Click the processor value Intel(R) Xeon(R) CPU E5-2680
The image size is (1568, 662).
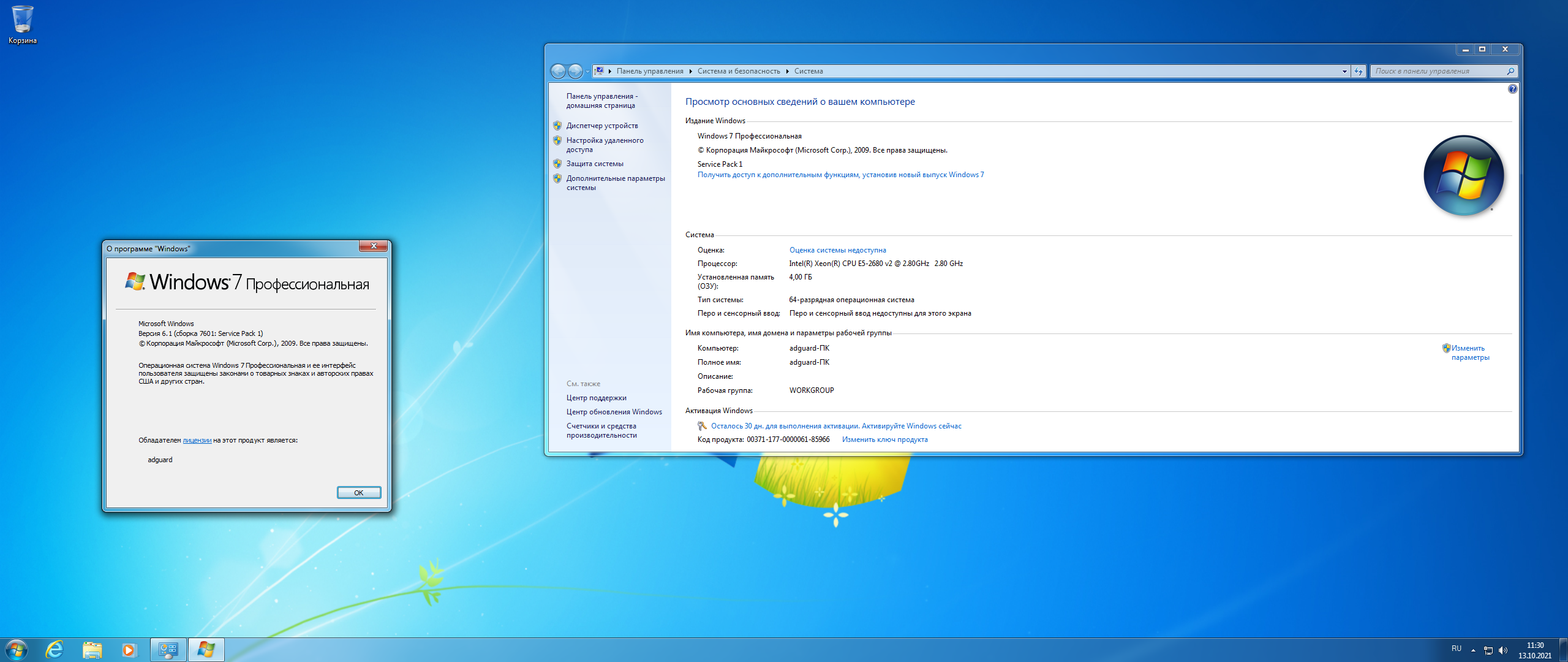(876, 264)
